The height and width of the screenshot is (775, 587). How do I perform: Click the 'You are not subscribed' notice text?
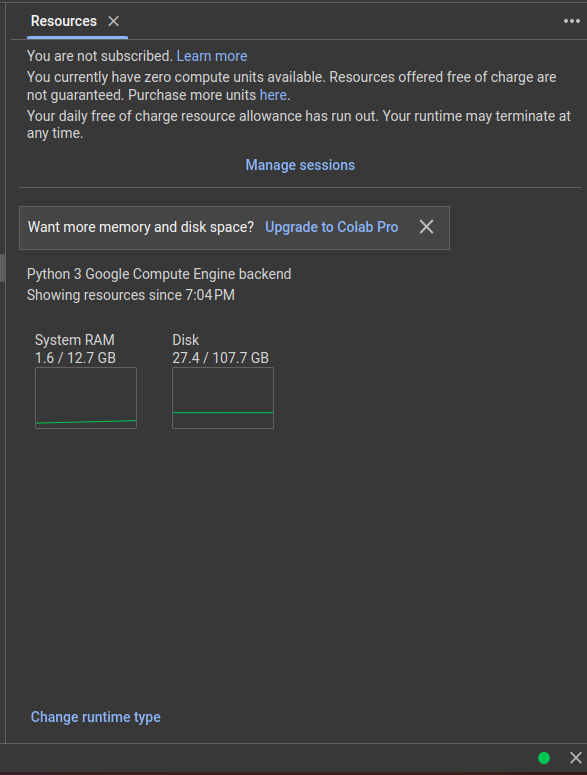tap(100, 56)
